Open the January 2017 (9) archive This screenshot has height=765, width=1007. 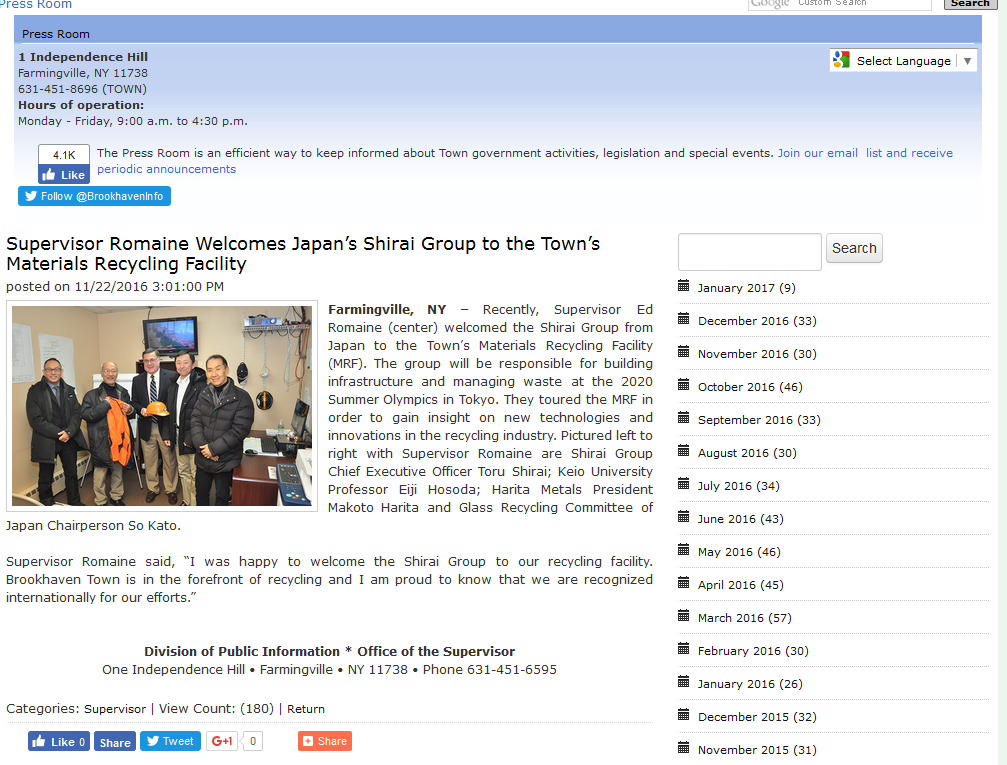click(x=746, y=288)
